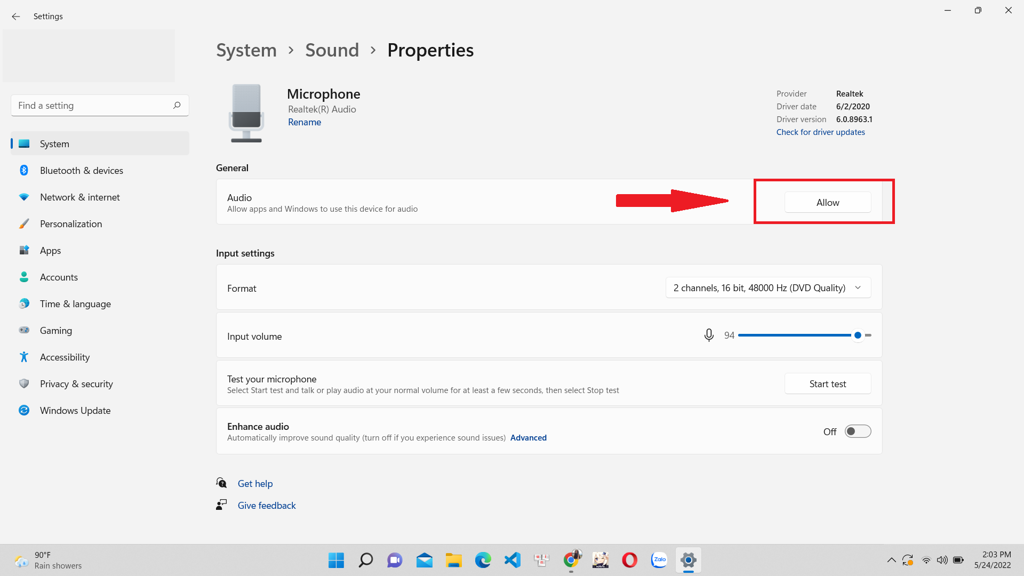Open Zalo from the taskbar
The image size is (1024, 576).
(659, 560)
